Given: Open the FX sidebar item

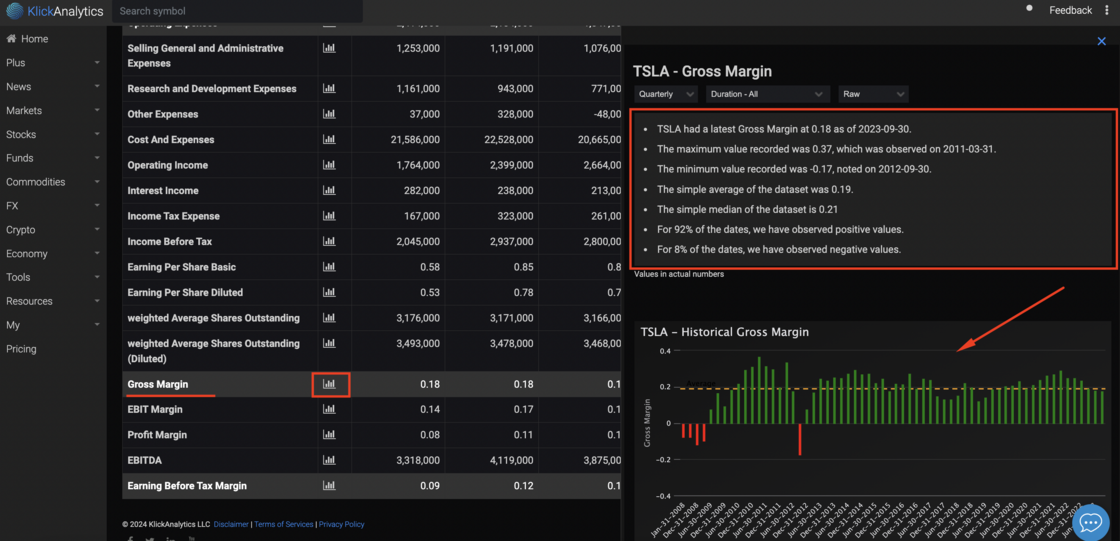Looking at the screenshot, I should tap(53, 206).
